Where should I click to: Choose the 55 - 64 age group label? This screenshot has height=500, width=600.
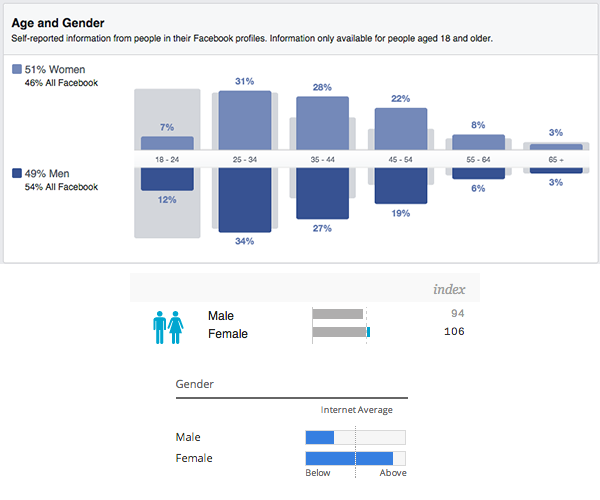[x=478, y=159]
